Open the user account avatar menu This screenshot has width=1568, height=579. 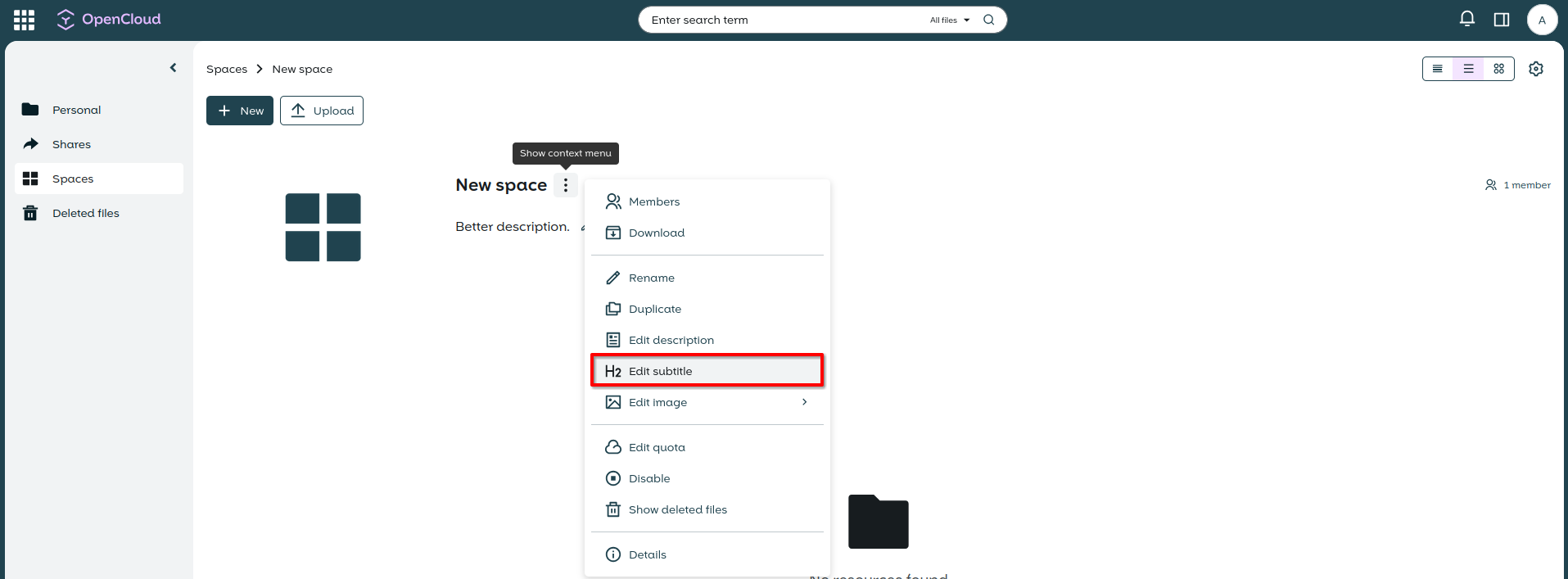(1542, 20)
